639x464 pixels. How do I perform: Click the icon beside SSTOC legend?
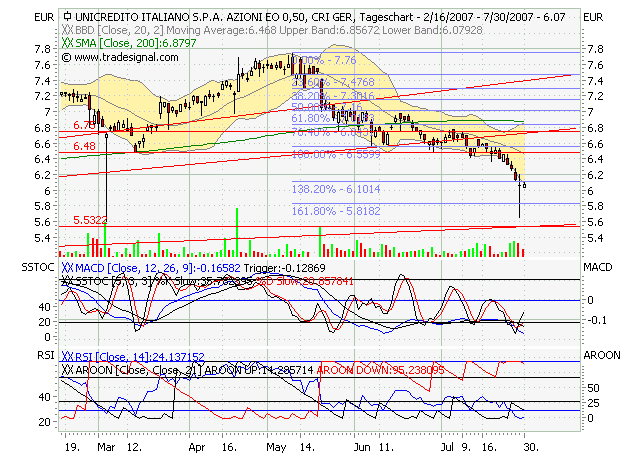point(67,282)
